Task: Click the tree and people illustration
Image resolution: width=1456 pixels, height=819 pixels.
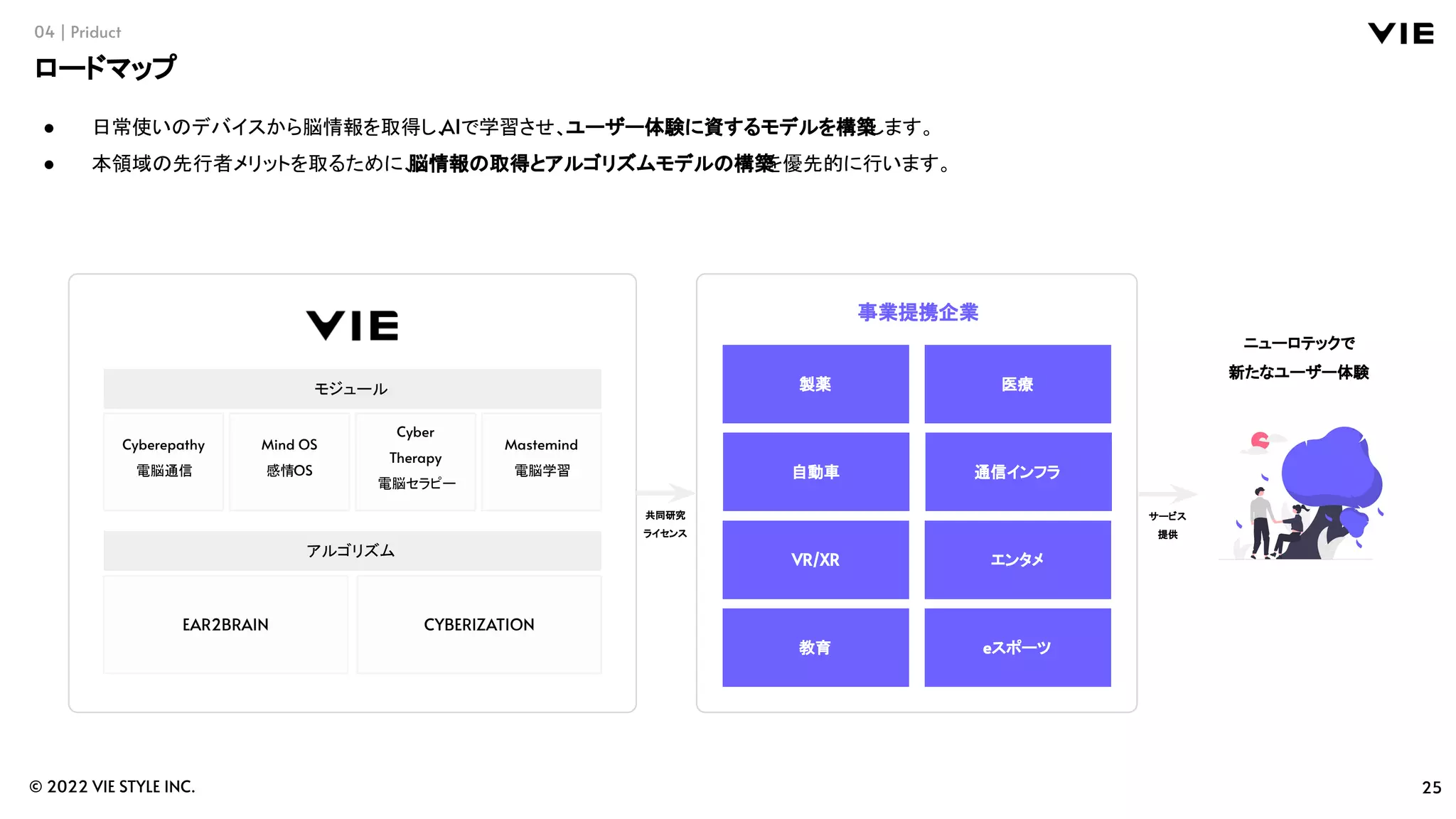Action: click(1301, 493)
